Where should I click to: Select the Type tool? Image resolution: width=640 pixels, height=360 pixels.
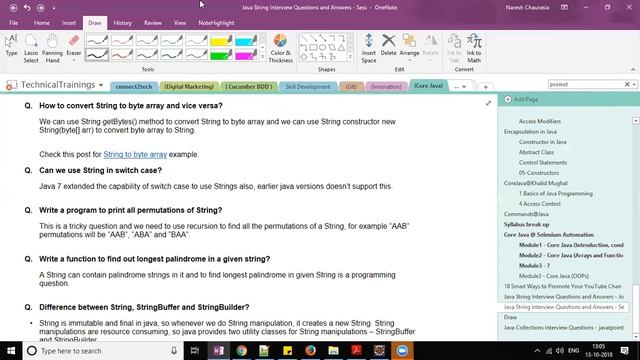(11, 45)
